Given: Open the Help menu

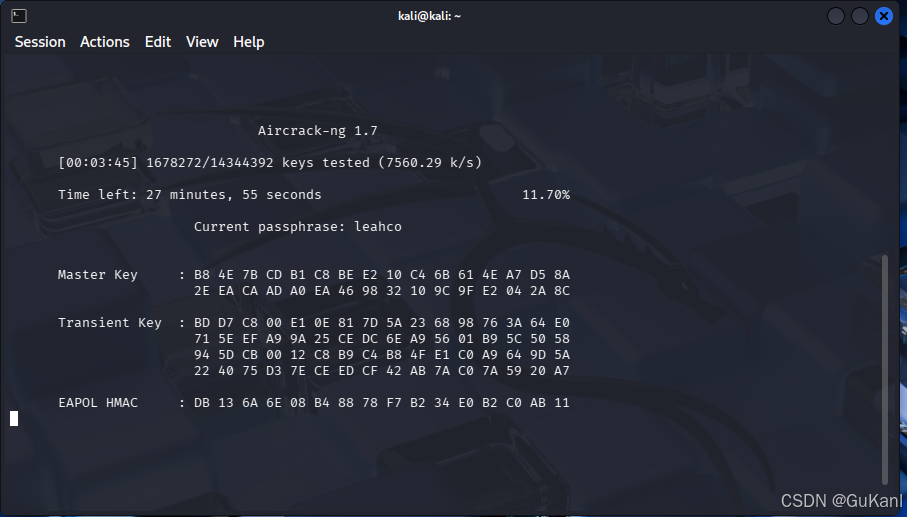Looking at the screenshot, I should (x=249, y=42).
